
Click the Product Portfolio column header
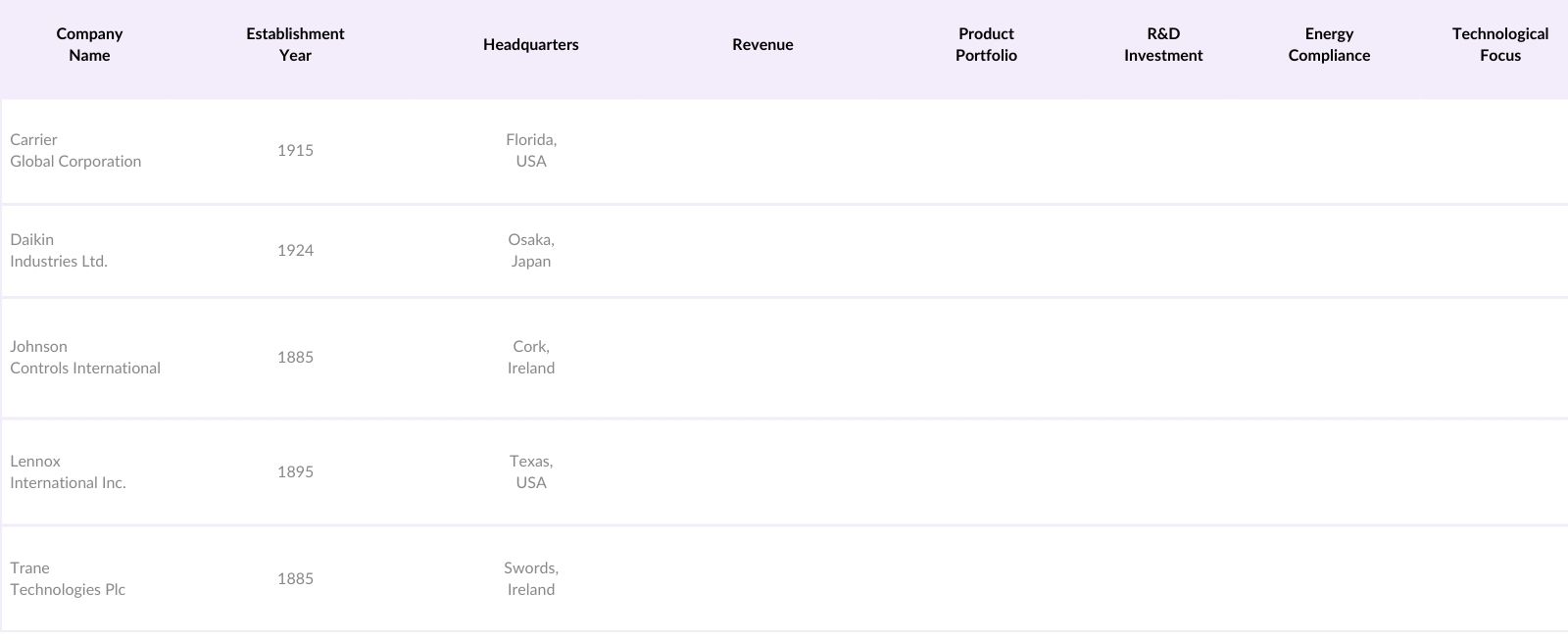point(986,45)
